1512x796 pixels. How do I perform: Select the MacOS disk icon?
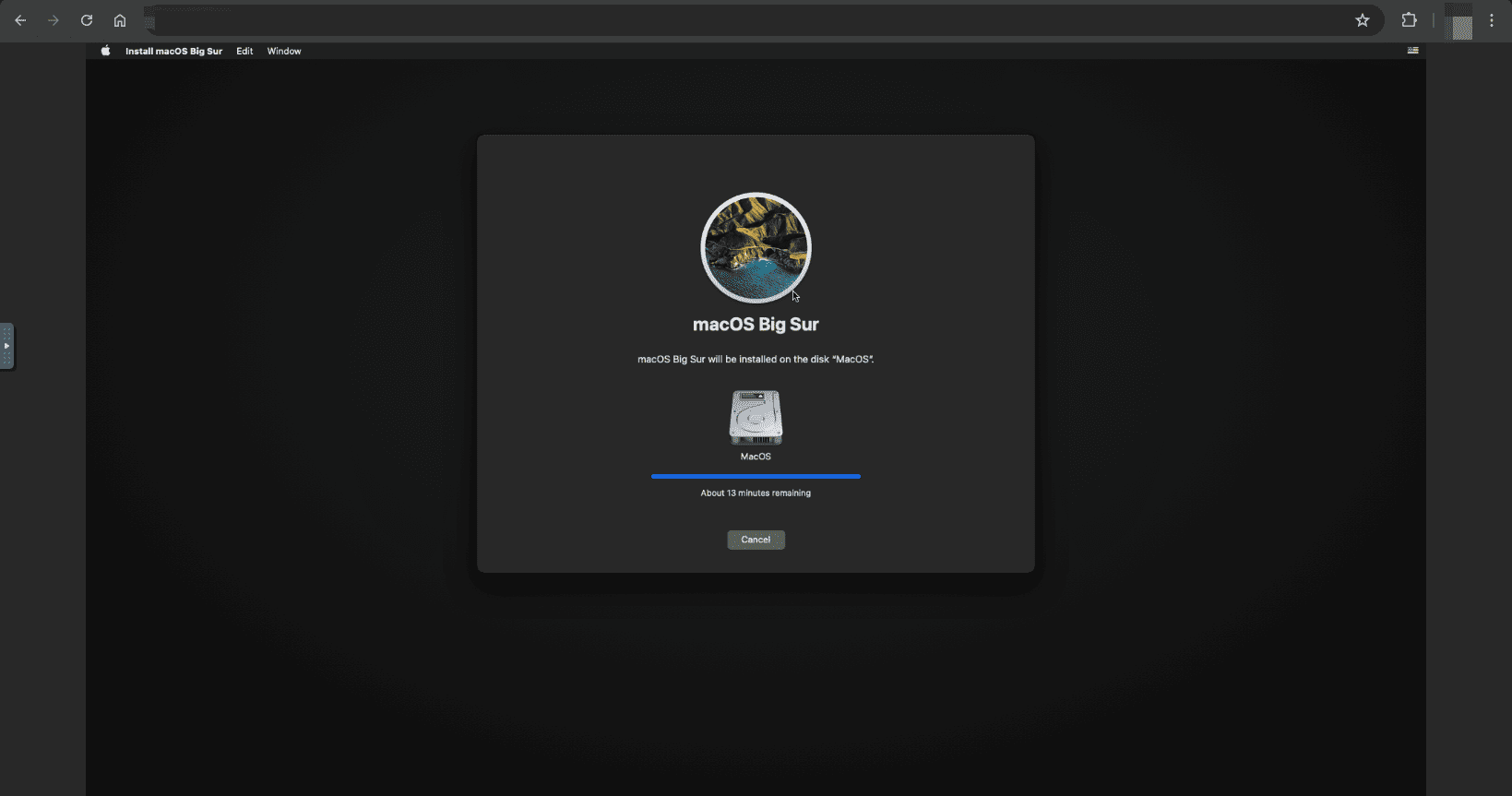pos(756,417)
